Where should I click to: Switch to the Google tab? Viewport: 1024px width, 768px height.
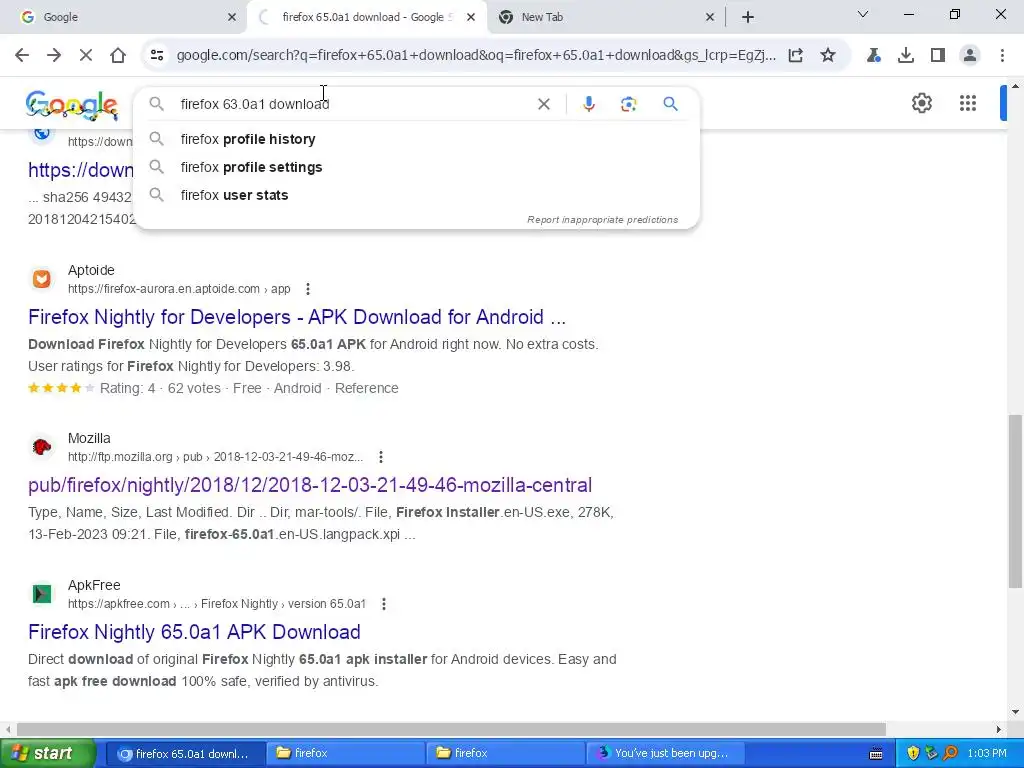124,17
